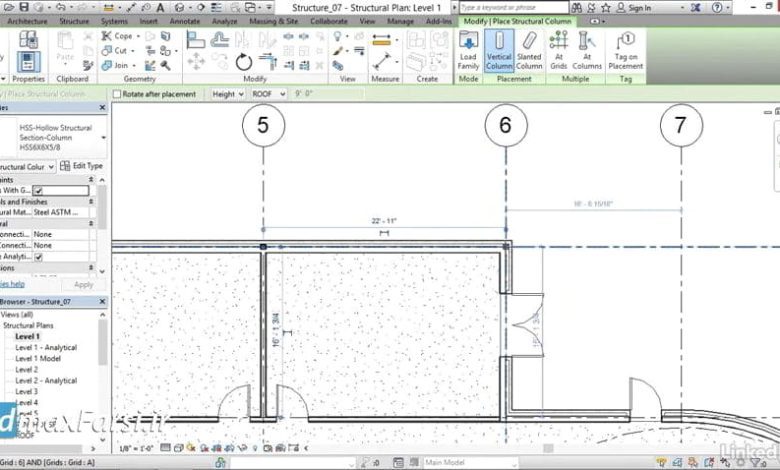Viewport: 780px width, 470px height.
Task: Click the Cope tool
Action: point(117,36)
